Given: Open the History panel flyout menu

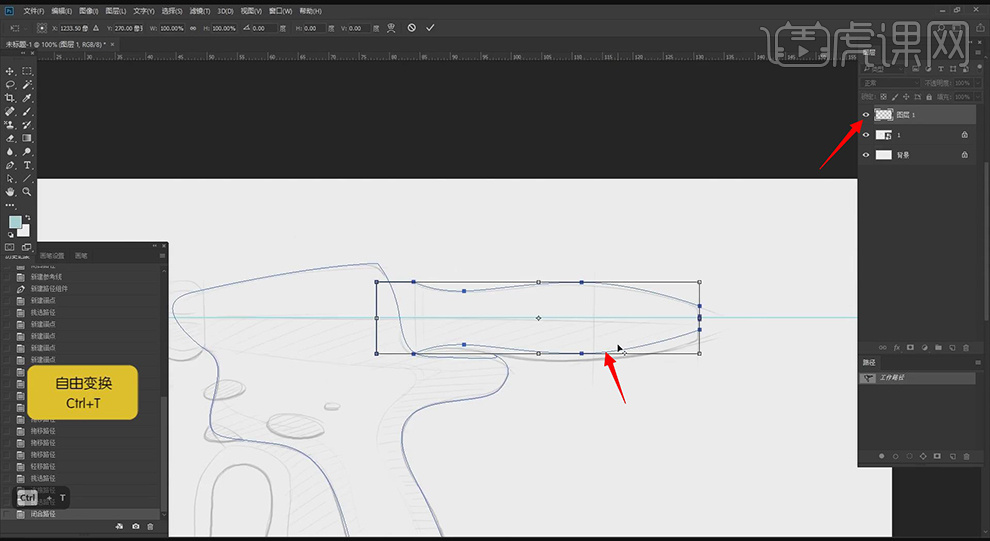Looking at the screenshot, I should coord(162,256).
